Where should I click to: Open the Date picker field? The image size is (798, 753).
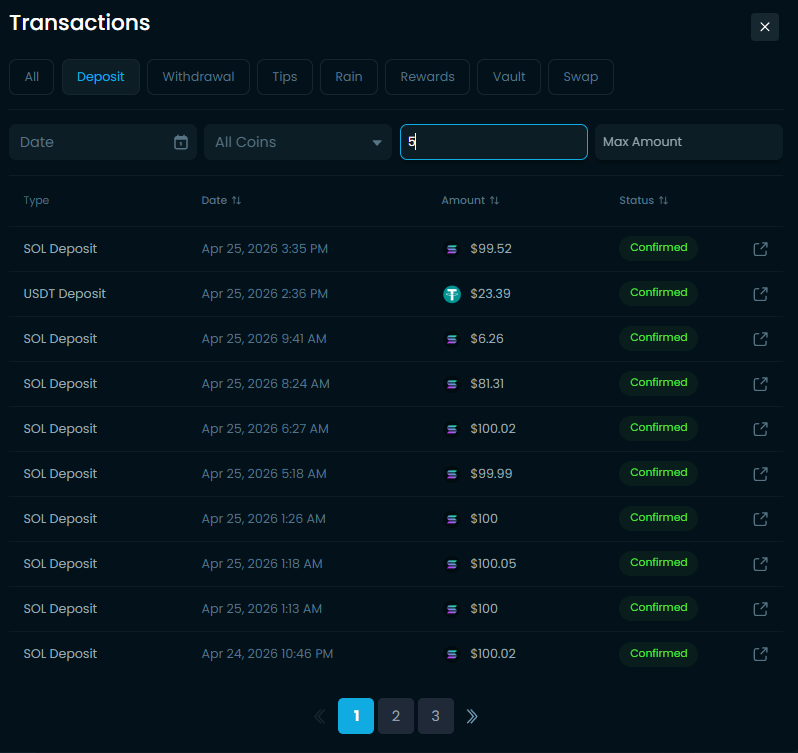point(103,142)
